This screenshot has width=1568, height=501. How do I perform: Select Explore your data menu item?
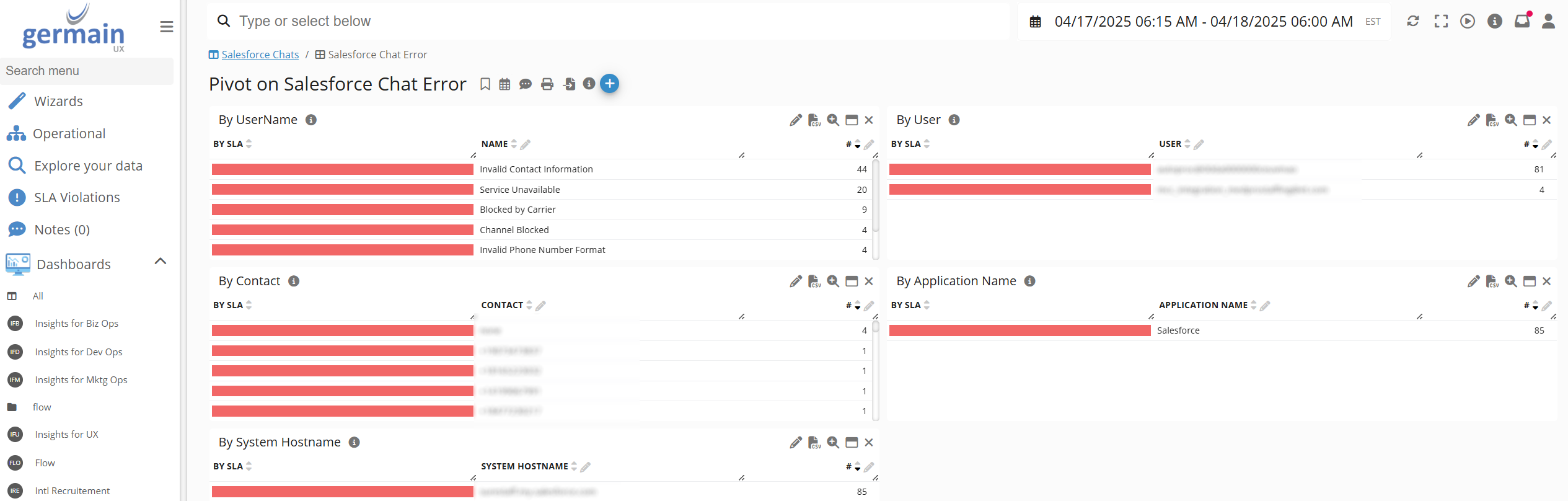coord(88,166)
